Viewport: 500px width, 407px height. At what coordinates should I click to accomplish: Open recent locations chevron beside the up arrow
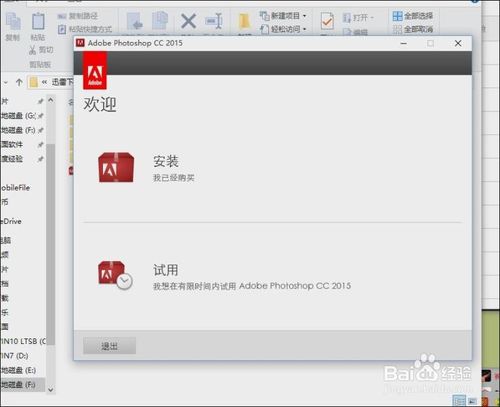[5, 82]
